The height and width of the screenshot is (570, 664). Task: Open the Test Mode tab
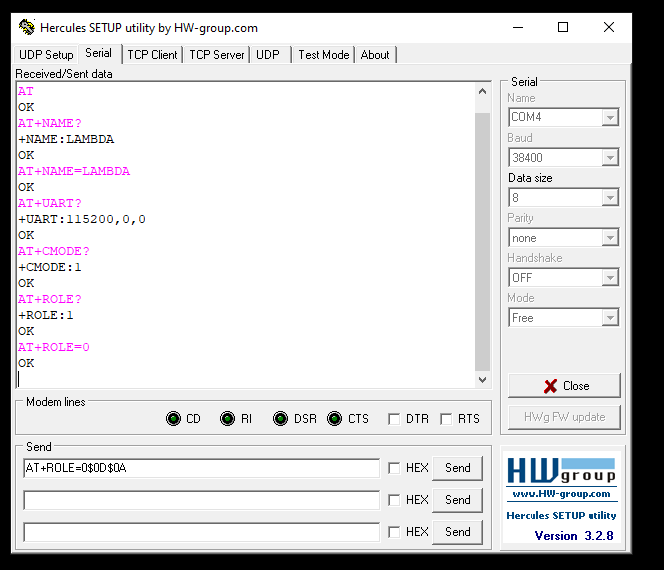coord(324,55)
